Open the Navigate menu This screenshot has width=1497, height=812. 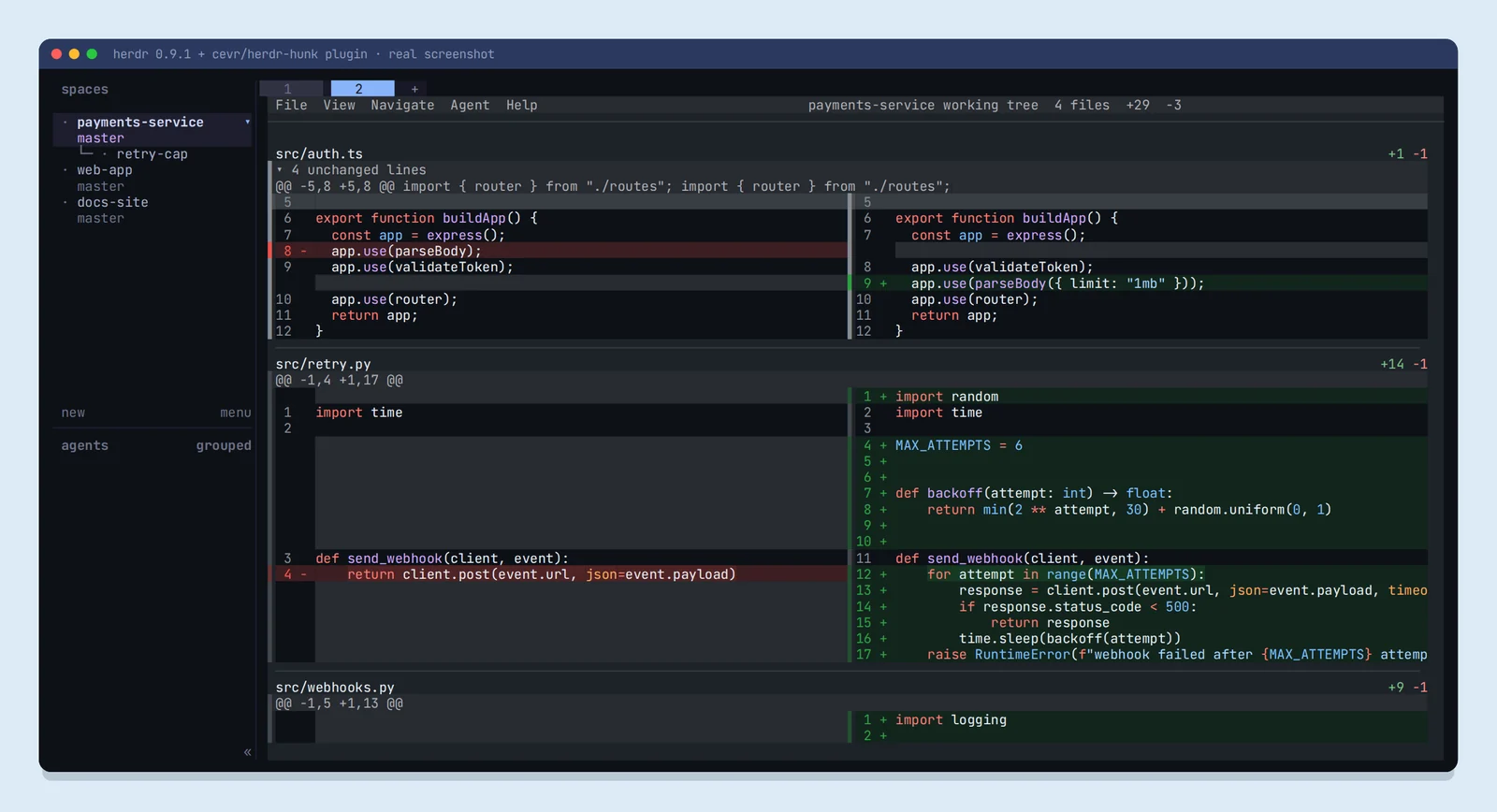(x=402, y=106)
